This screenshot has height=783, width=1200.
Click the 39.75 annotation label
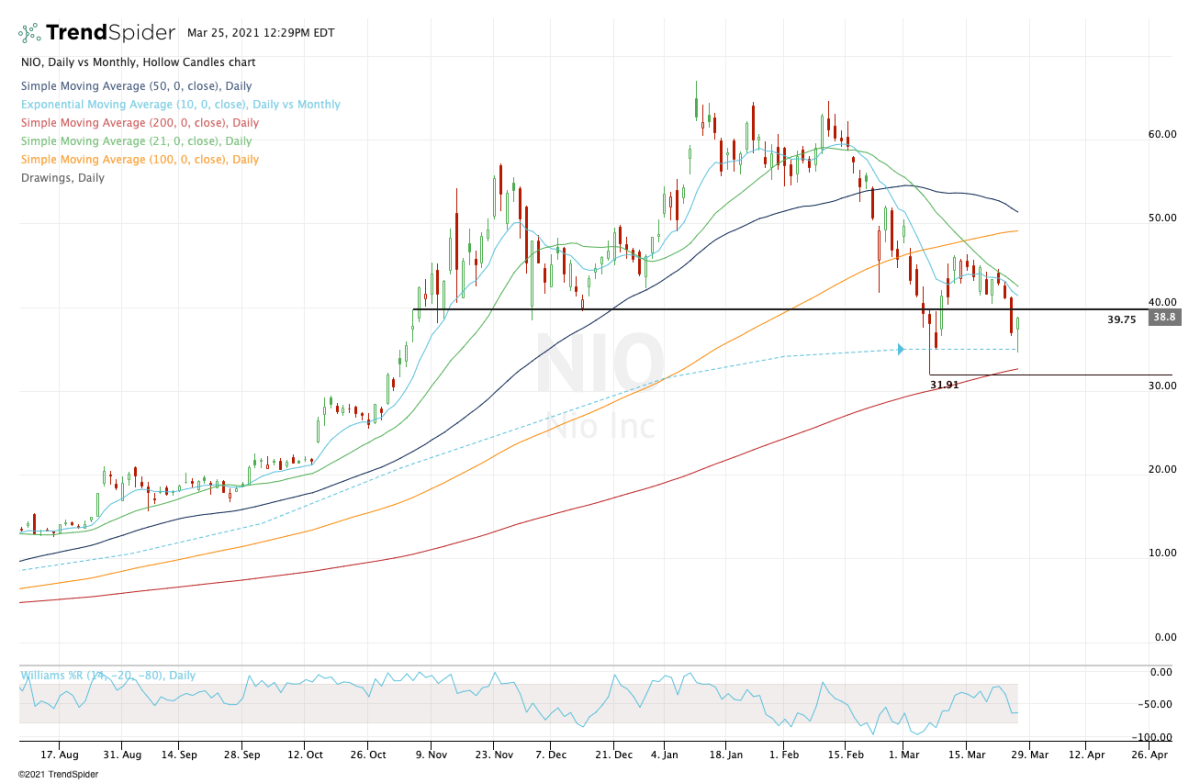point(1122,320)
